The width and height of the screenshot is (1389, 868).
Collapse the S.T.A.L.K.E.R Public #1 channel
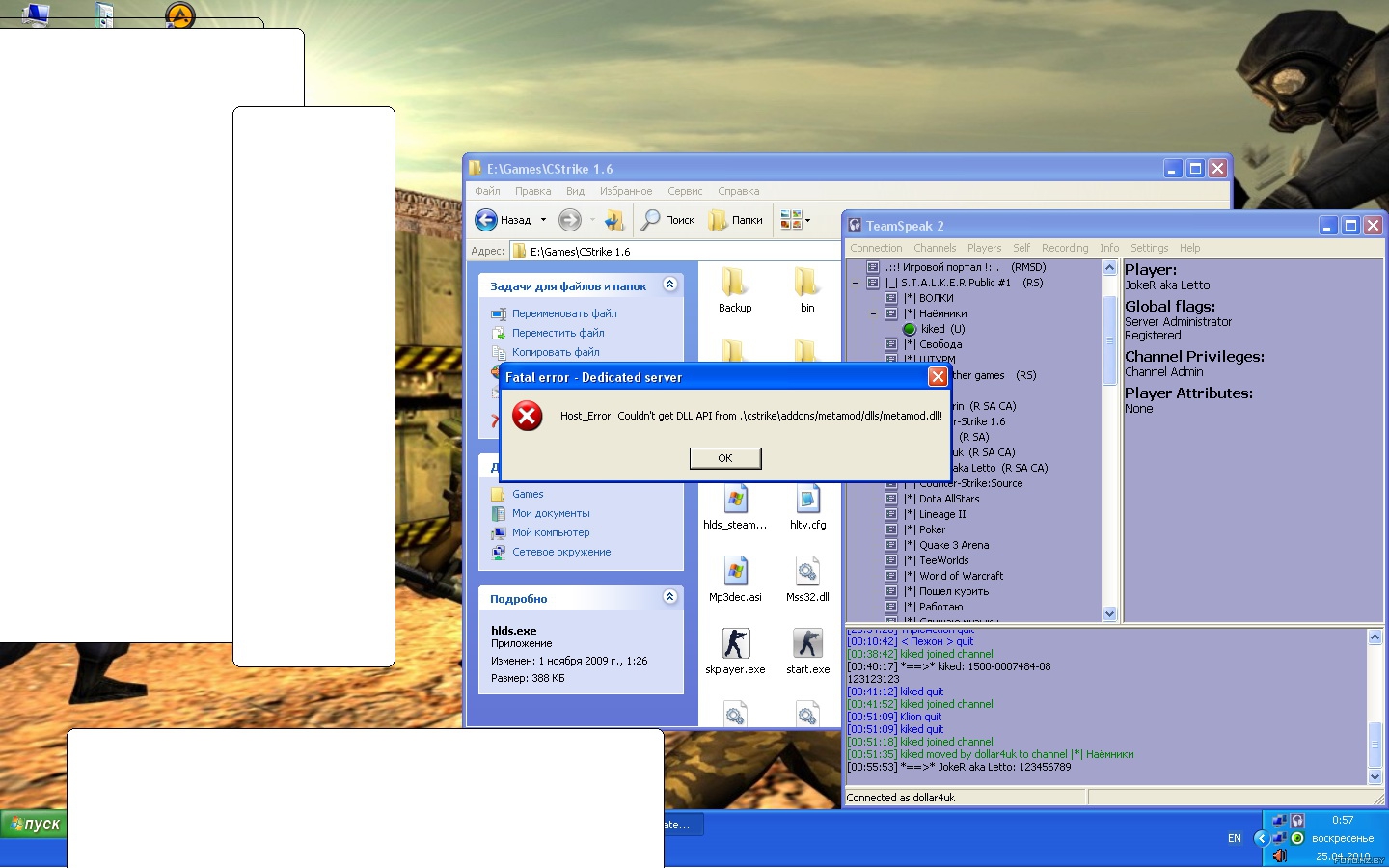pos(855,283)
